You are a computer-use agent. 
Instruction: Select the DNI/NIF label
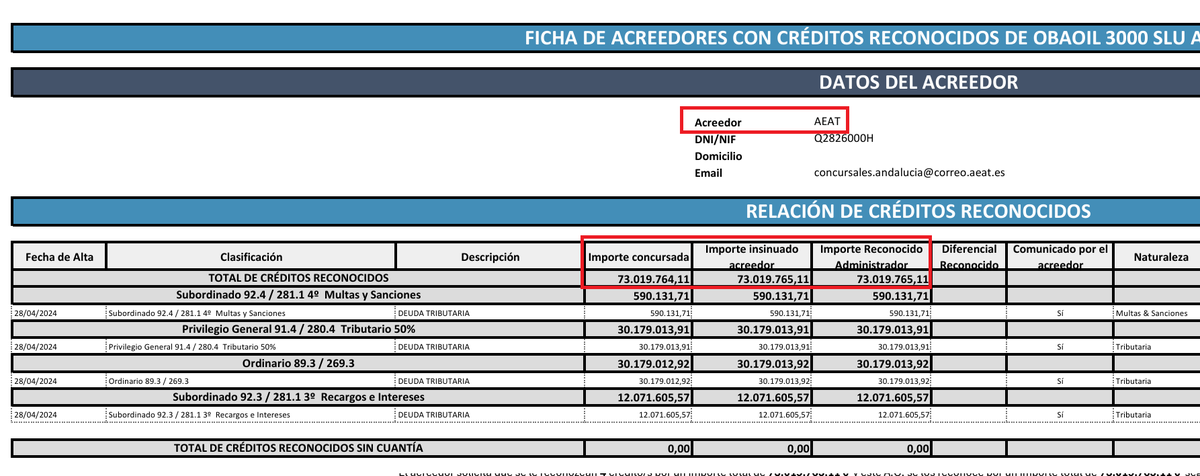click(x=716, y=139)
